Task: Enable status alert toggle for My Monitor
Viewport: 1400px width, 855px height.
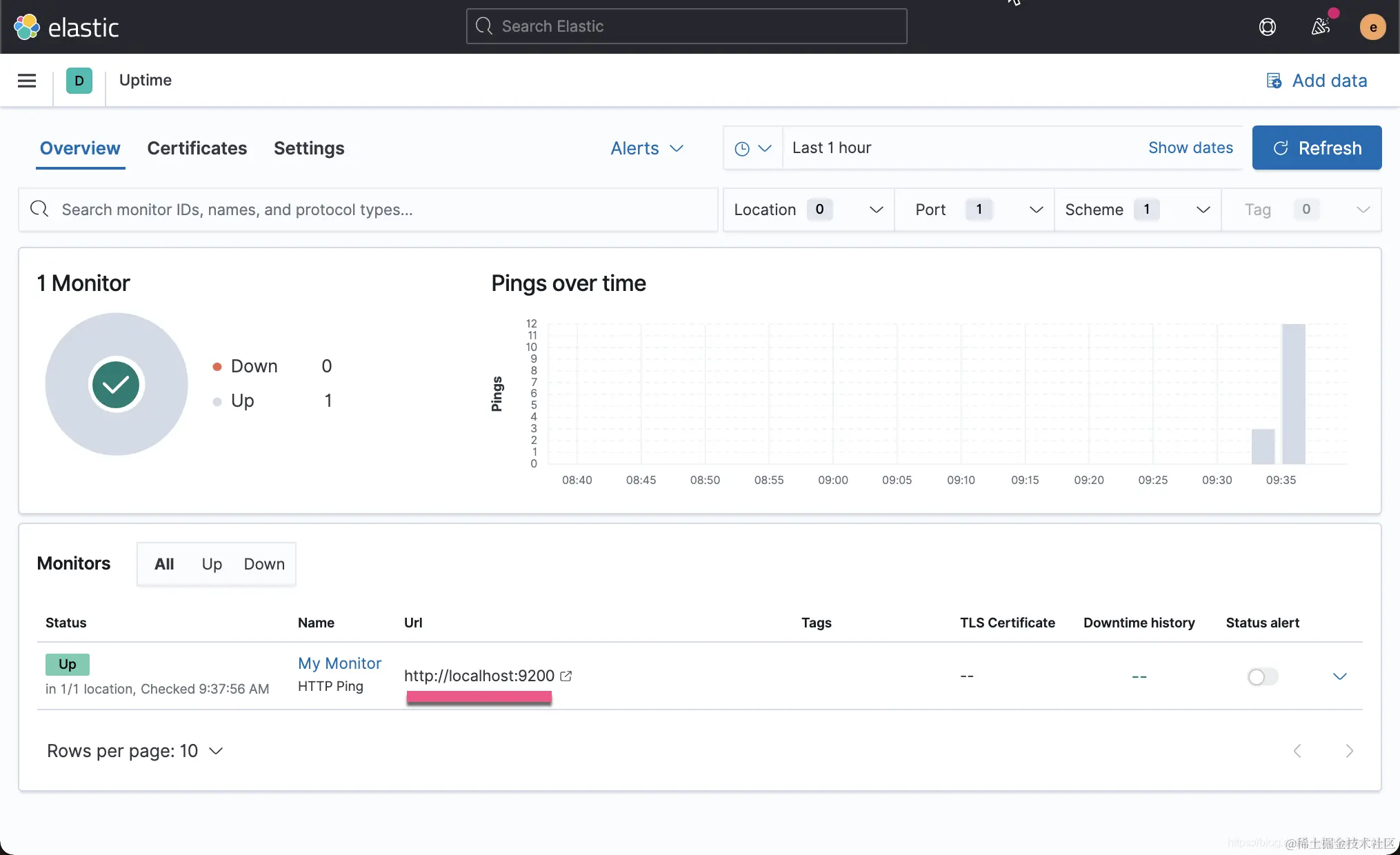Action: click(x=1262, y=676)
